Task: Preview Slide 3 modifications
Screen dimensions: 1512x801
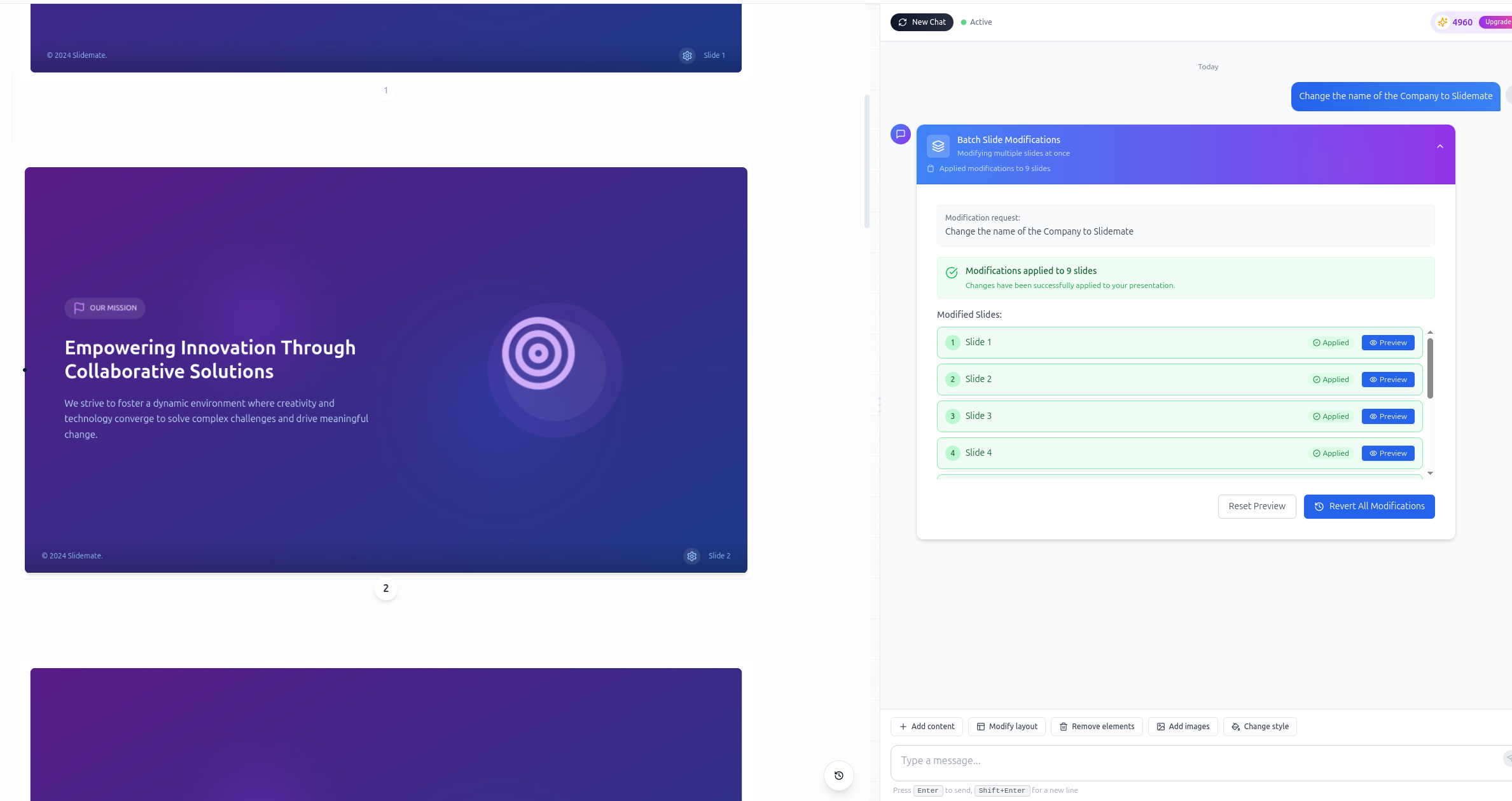Action: [1387, 416]
